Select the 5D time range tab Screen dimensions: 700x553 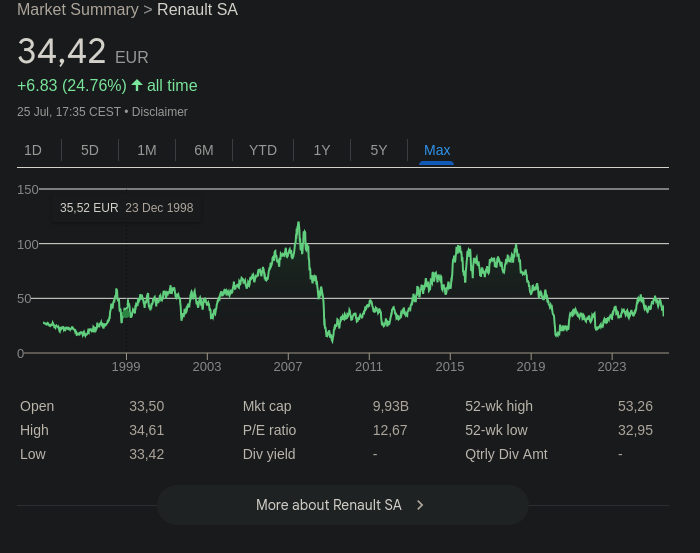(x=90, y=150)
